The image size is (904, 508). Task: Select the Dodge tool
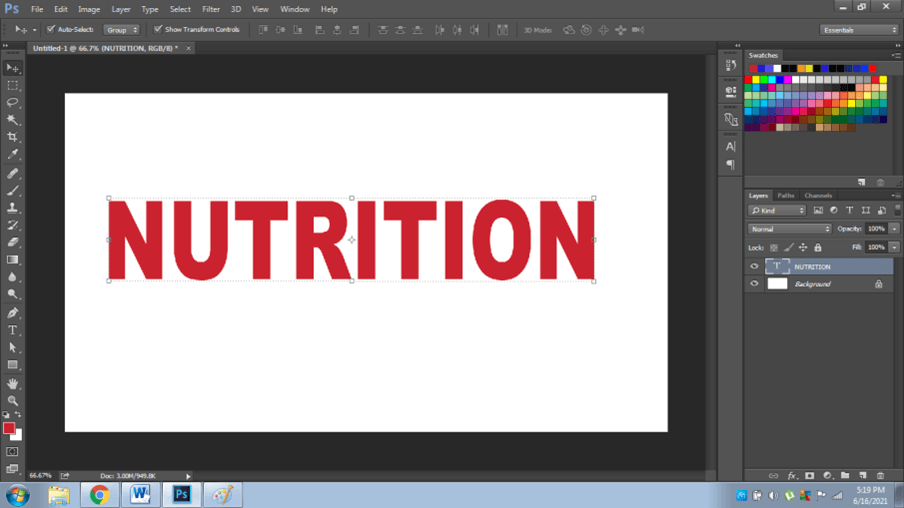(x=13, y=294)
